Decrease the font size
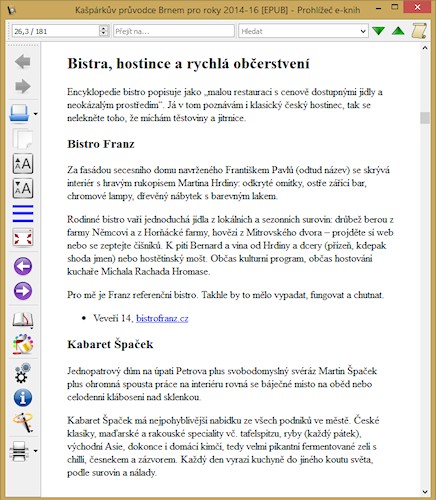The image size is (436, 500). tap(23, 188)
